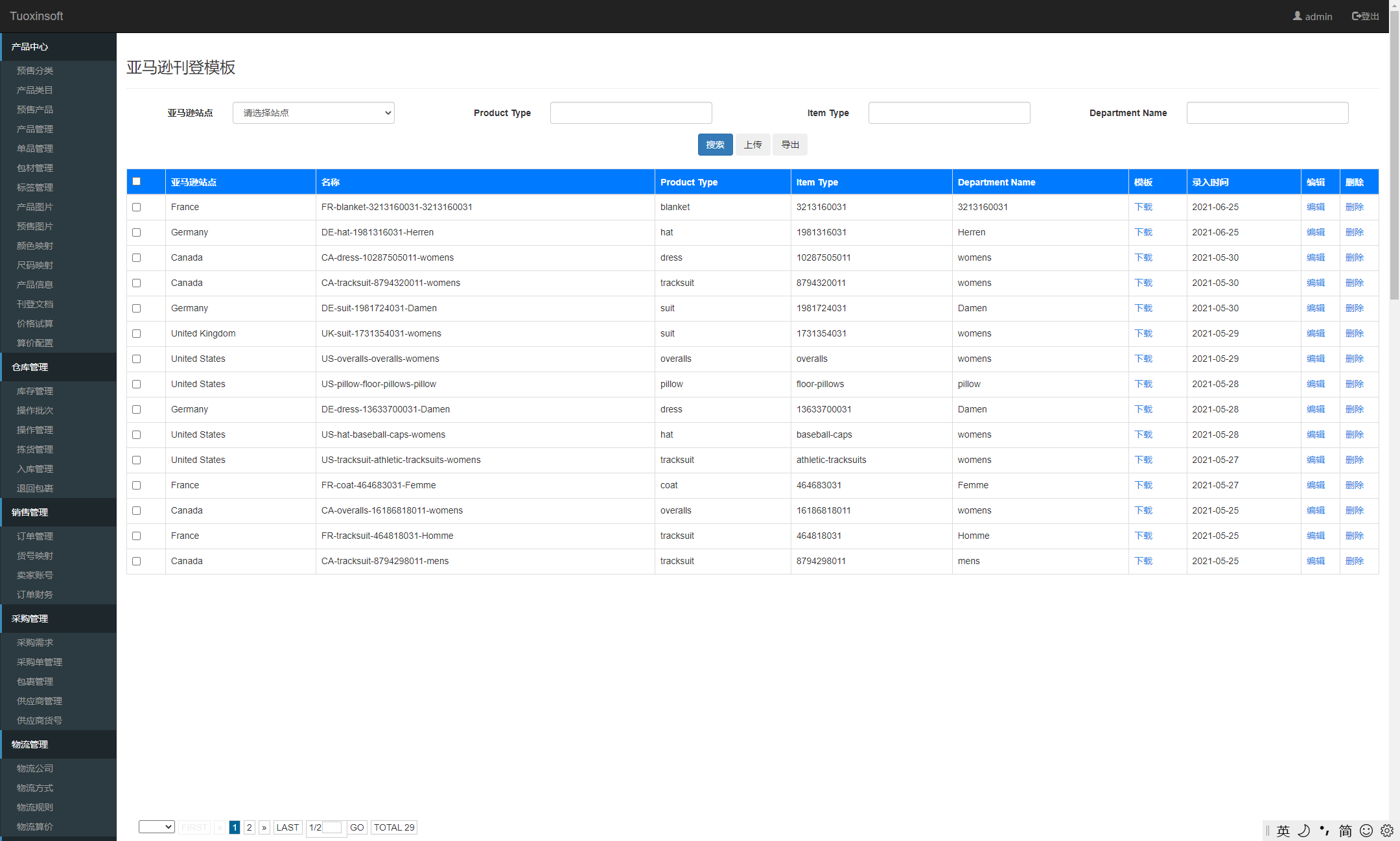The image size is (1400, 841).
Task: Toggle IME half-moon width icon
Action: click(x=1304, y=831)
